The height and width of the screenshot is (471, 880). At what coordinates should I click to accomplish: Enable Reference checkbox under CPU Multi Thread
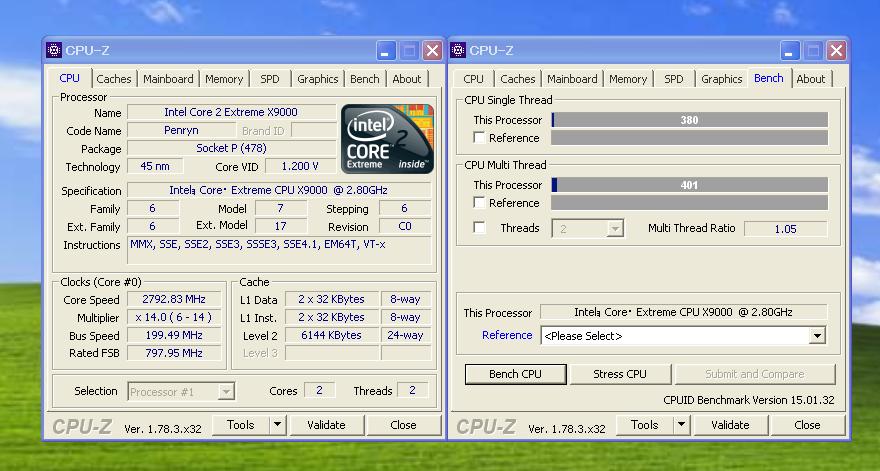[480, 203]
